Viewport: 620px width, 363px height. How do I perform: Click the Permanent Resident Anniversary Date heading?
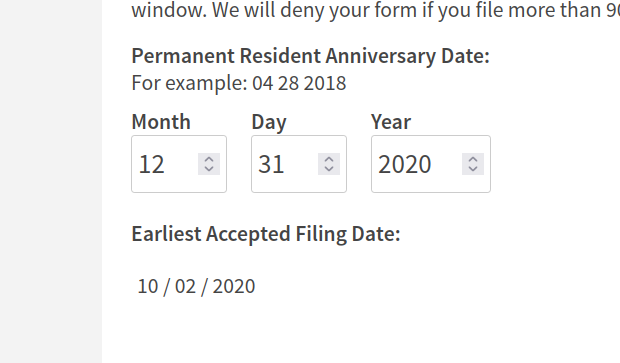click(x=310, y=56)
